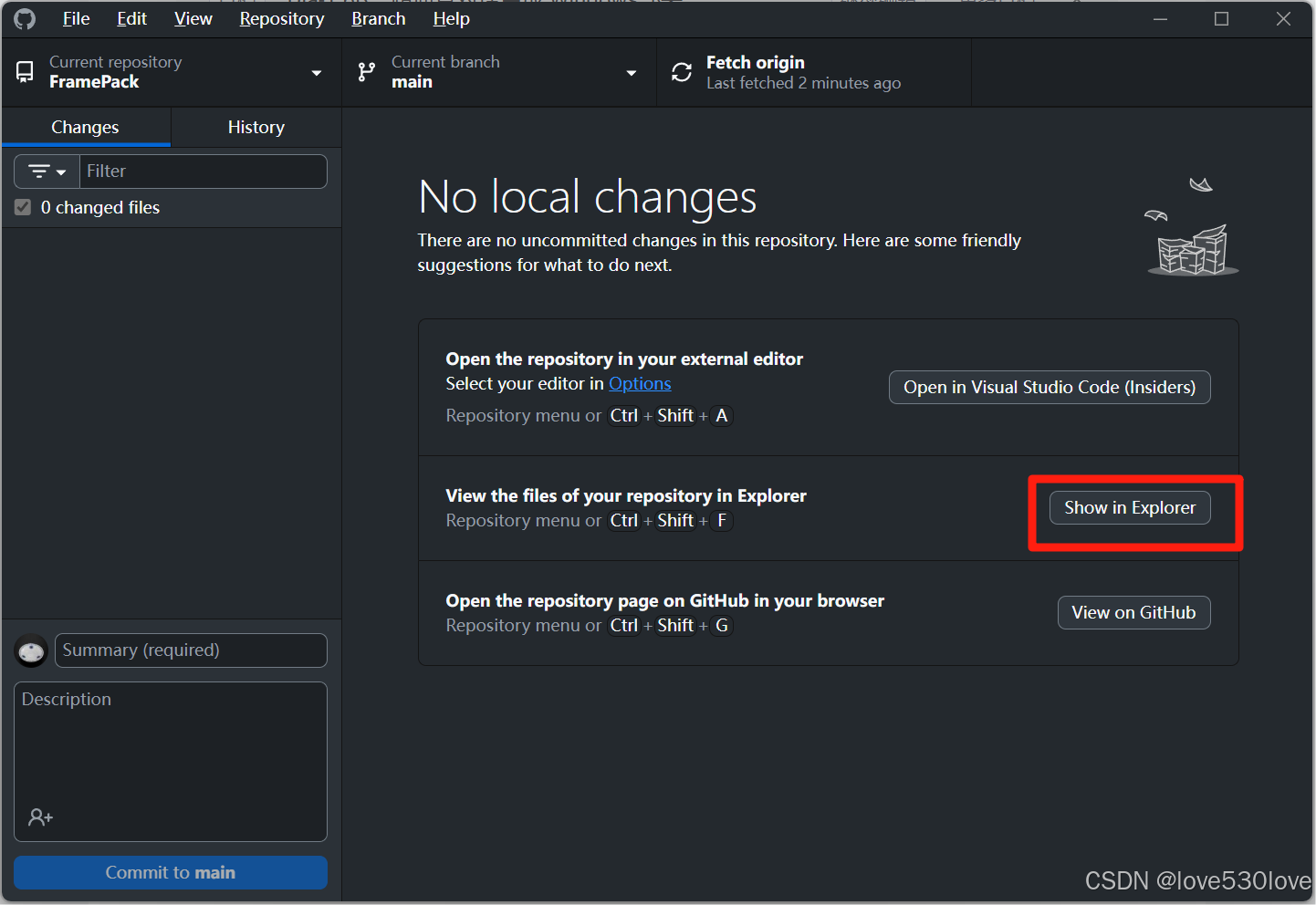This screenshot has height=905, width=1316.
Task: Click the add co-authors icon
Action: click(x=40, y=817)
